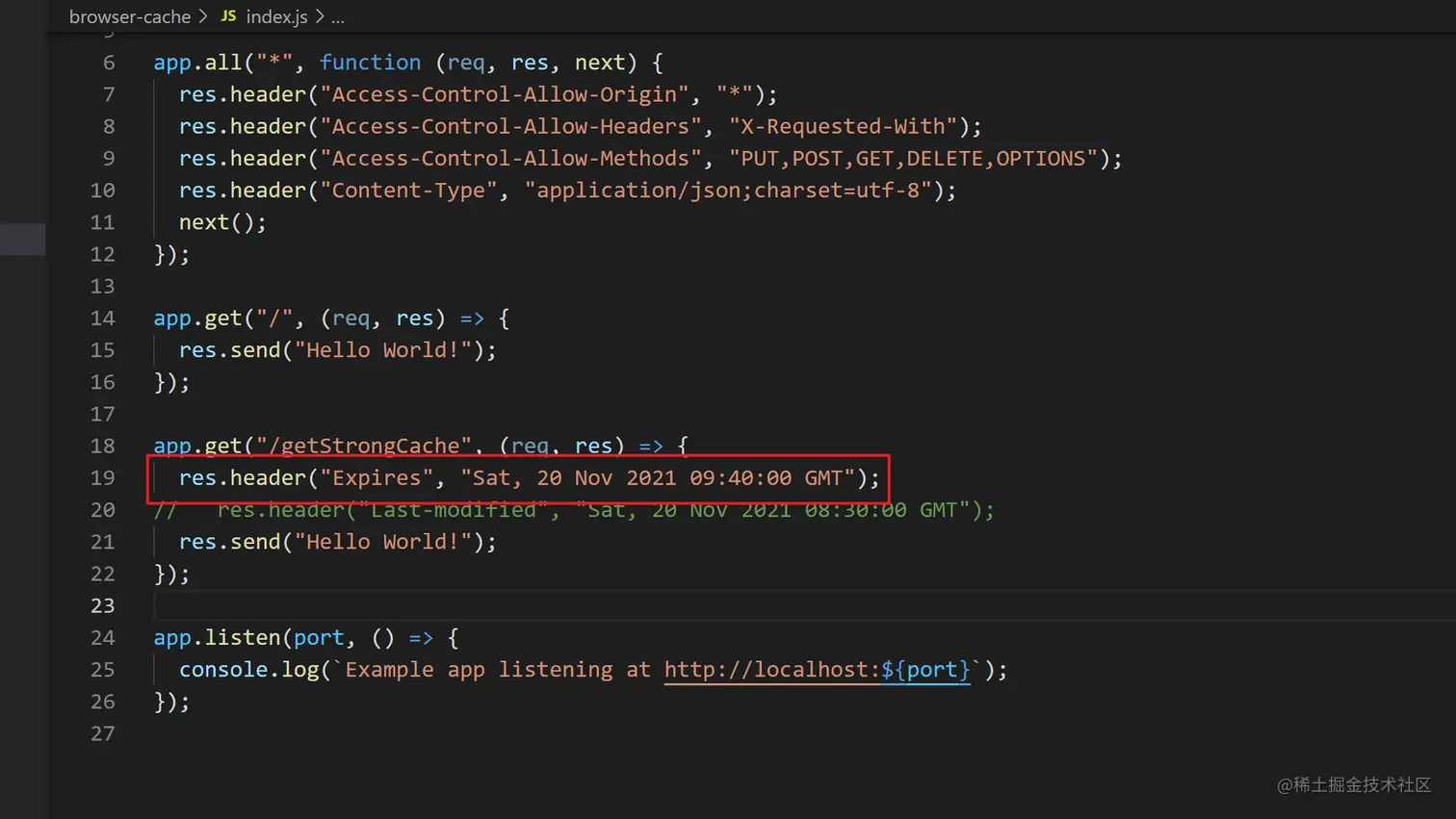Click the empty current line 23
The width and height of the screenshot is (1456, 819).
803,606
